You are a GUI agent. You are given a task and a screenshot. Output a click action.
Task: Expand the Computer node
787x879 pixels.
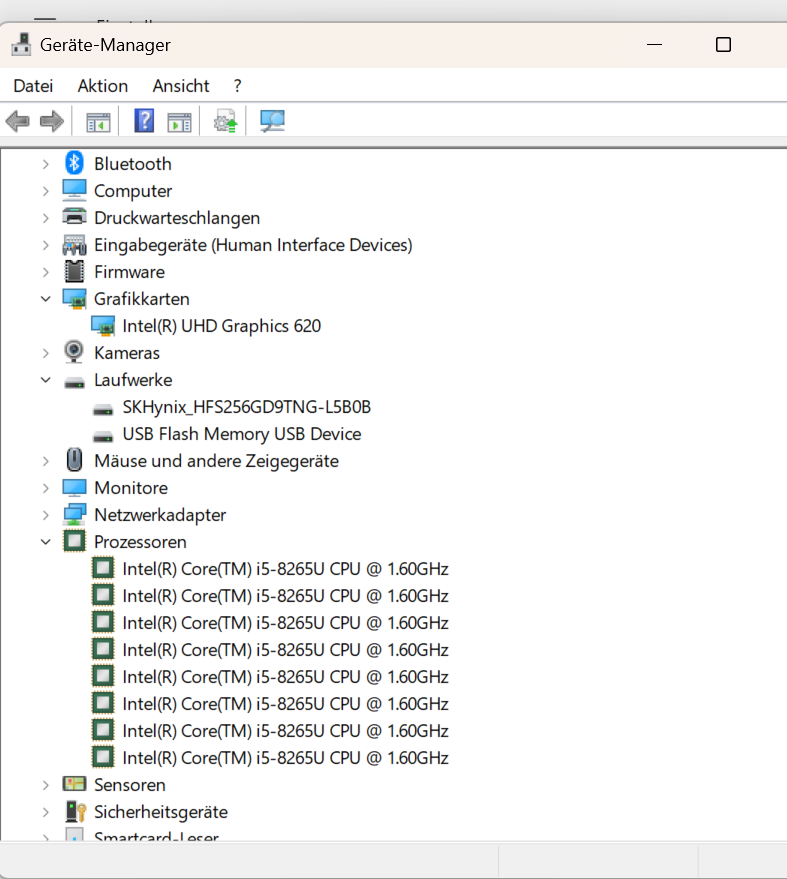(x=45, y=191)
